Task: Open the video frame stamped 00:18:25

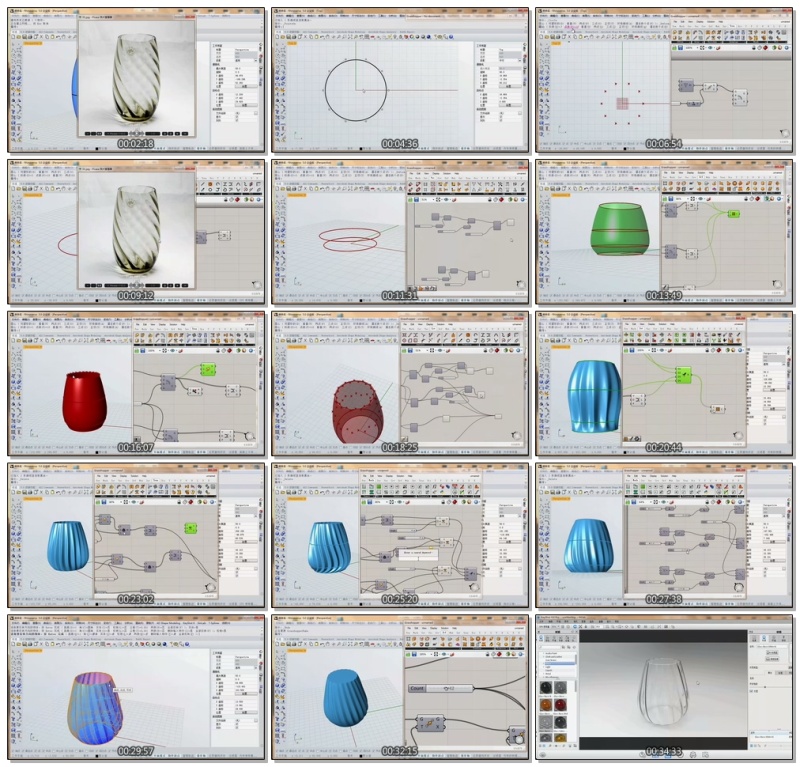Action: (400, 384)
